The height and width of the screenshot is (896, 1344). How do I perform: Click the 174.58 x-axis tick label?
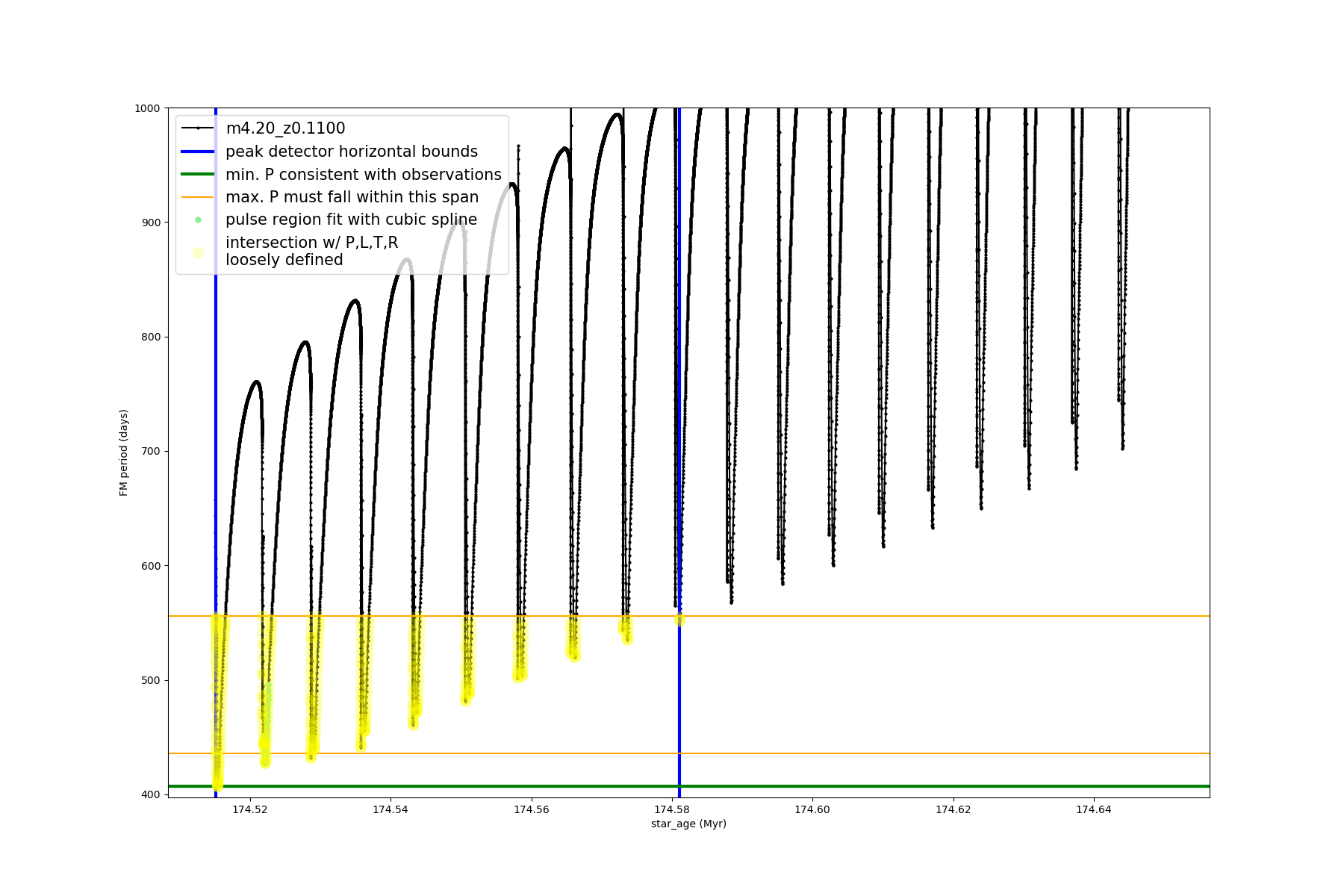tap(672, 809)
